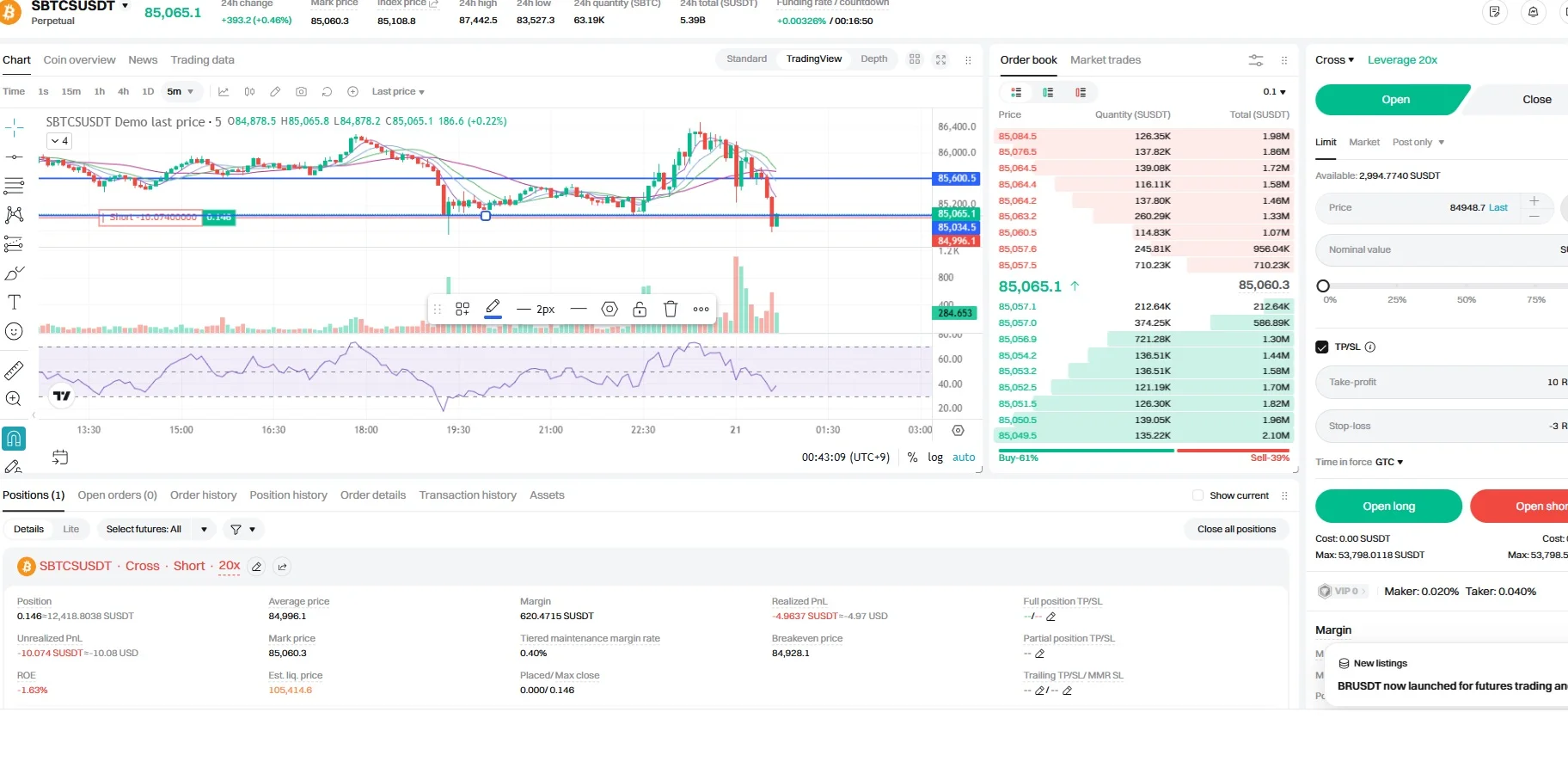1568x780 pixels.
Task: Click the Open long button
Action: point(1388,507)
